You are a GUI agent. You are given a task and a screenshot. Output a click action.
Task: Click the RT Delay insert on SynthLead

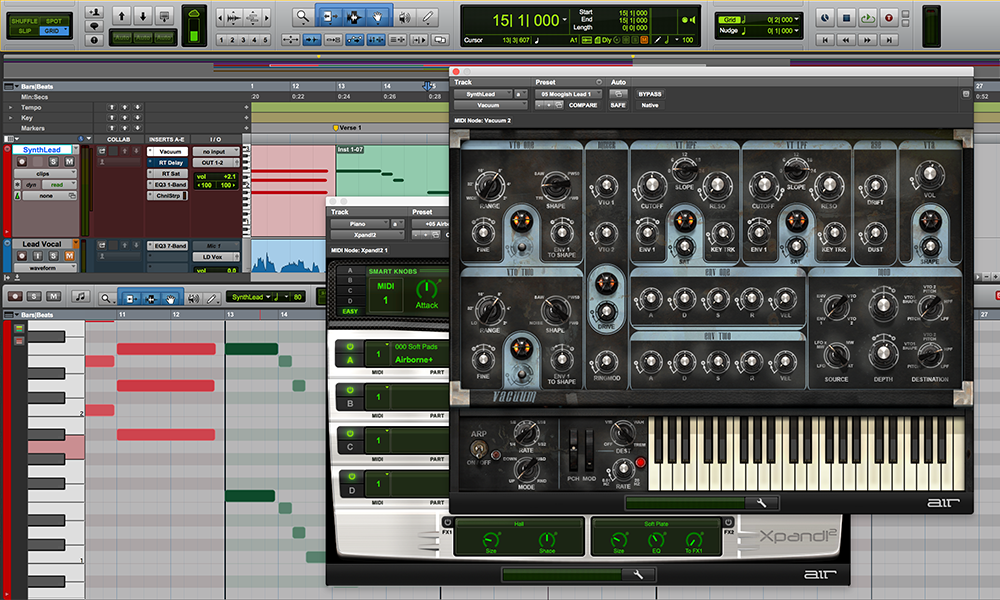click(168, 163)
